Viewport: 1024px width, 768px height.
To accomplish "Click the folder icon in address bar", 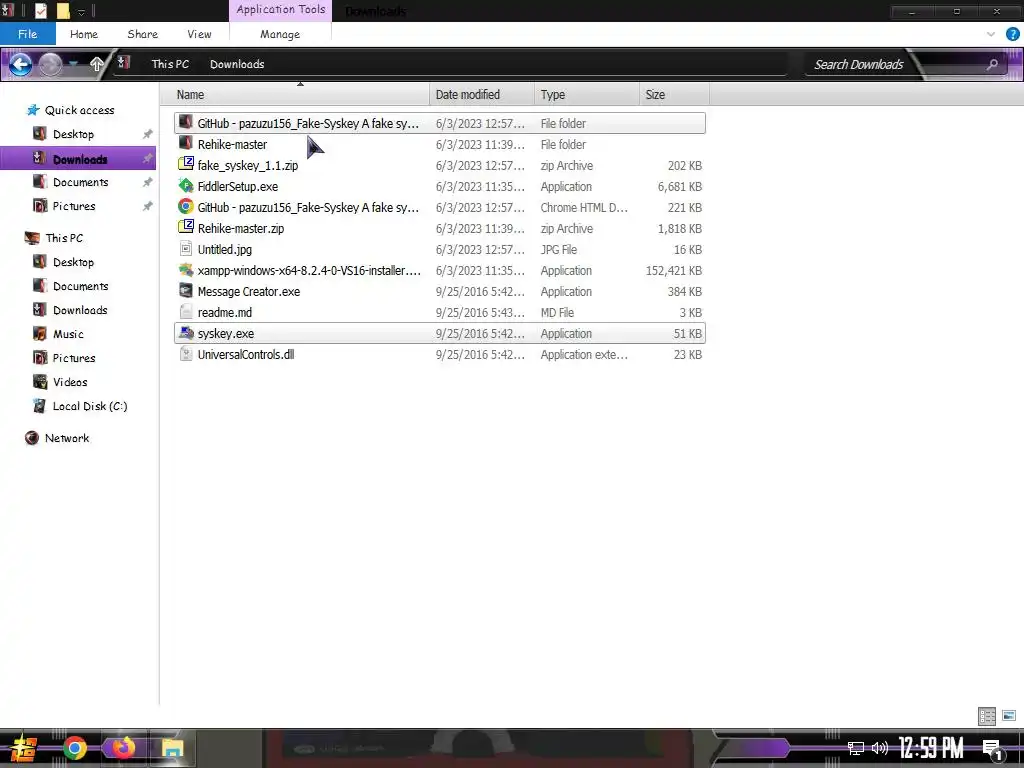I will pyautogui.click(x=124, y=63).
